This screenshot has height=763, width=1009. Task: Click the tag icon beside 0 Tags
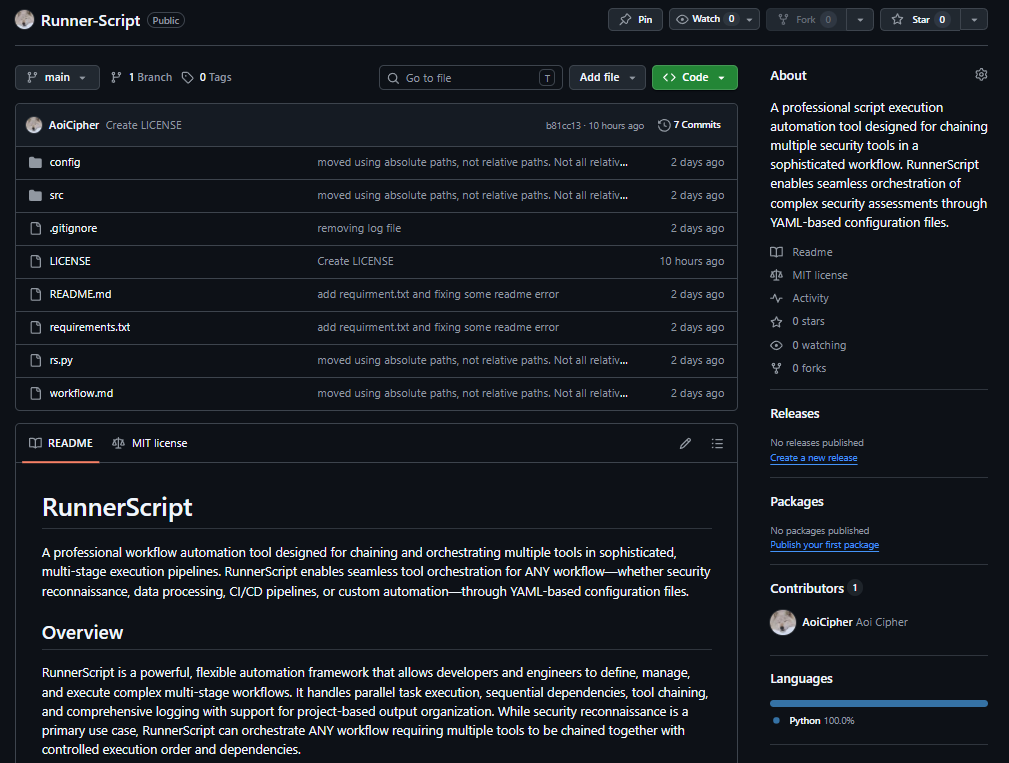click(187, 77)
